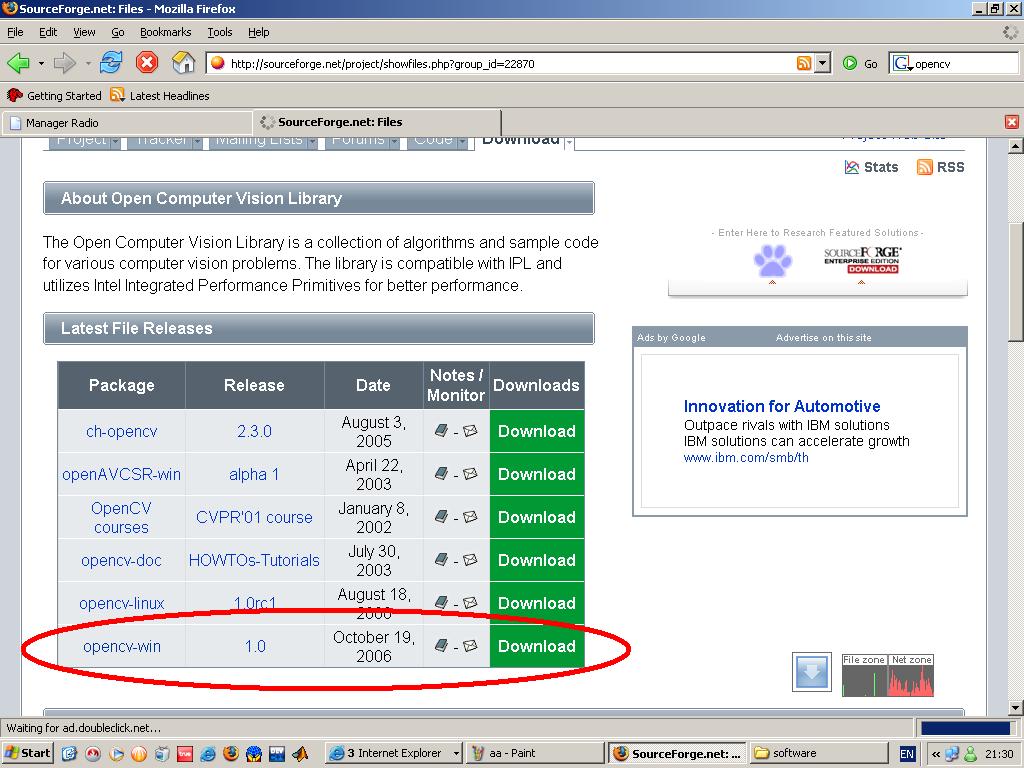The width and height of the screenshot is (1024, 768).
Task: Click the Stop loading icon
Action: tap(148, 62)
